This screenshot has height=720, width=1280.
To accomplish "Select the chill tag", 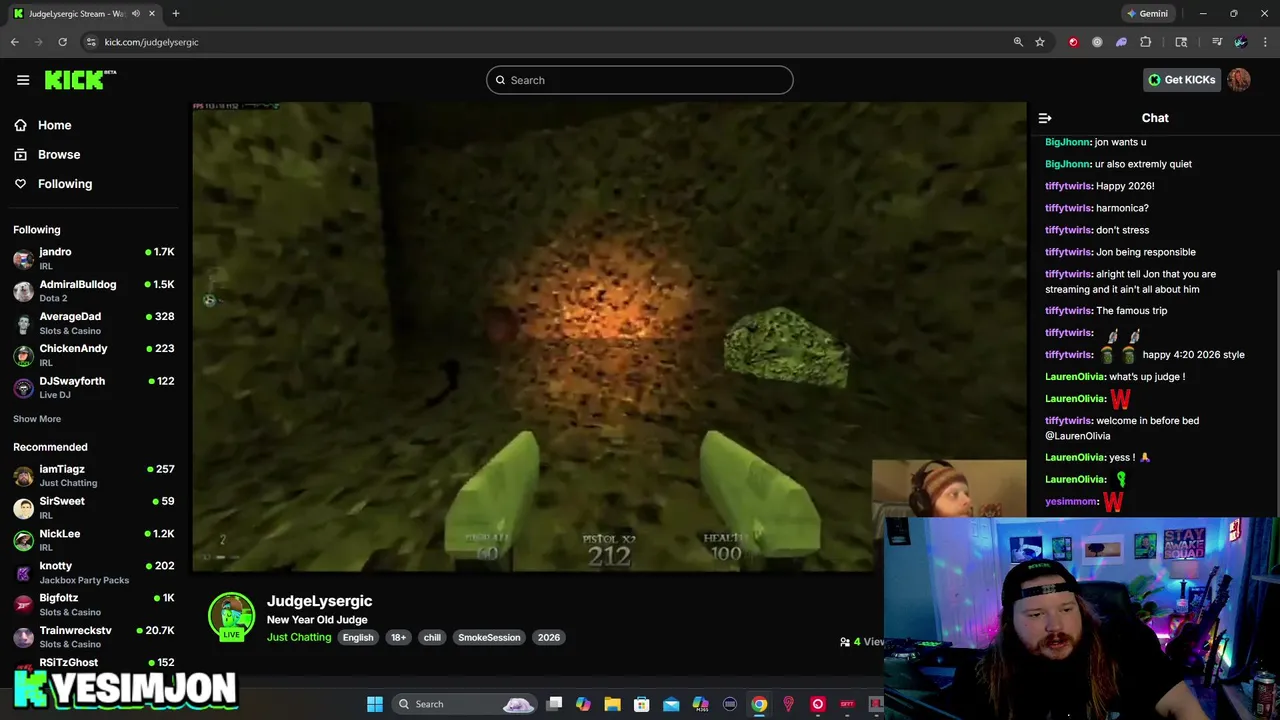I will (432, 637).
